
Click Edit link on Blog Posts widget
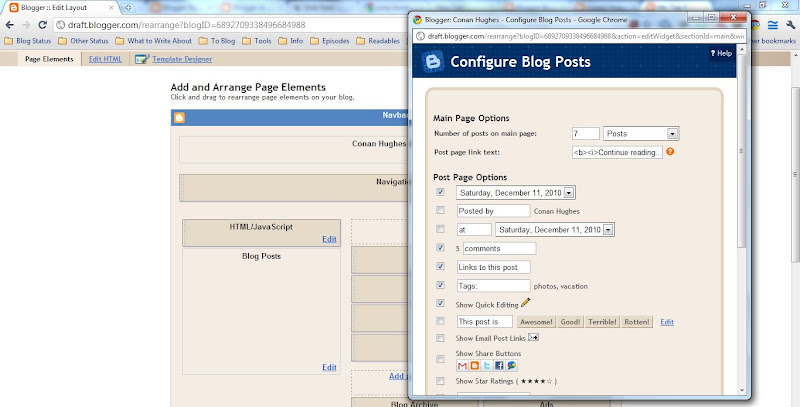point(329,367)
